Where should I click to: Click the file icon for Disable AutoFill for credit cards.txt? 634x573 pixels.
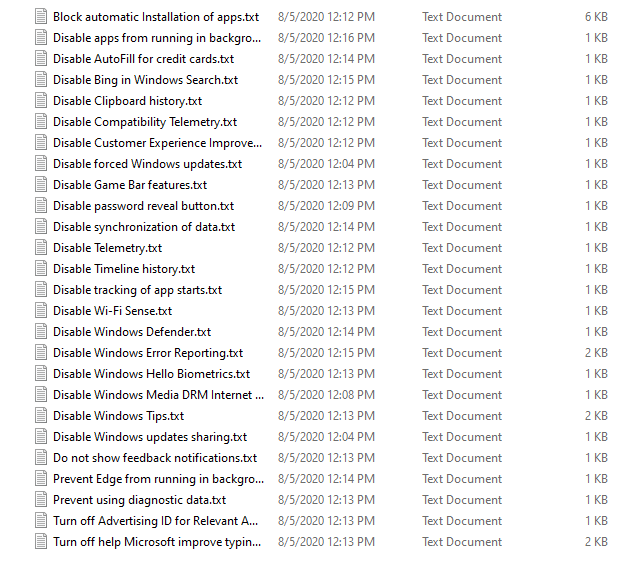coord(41,59)
